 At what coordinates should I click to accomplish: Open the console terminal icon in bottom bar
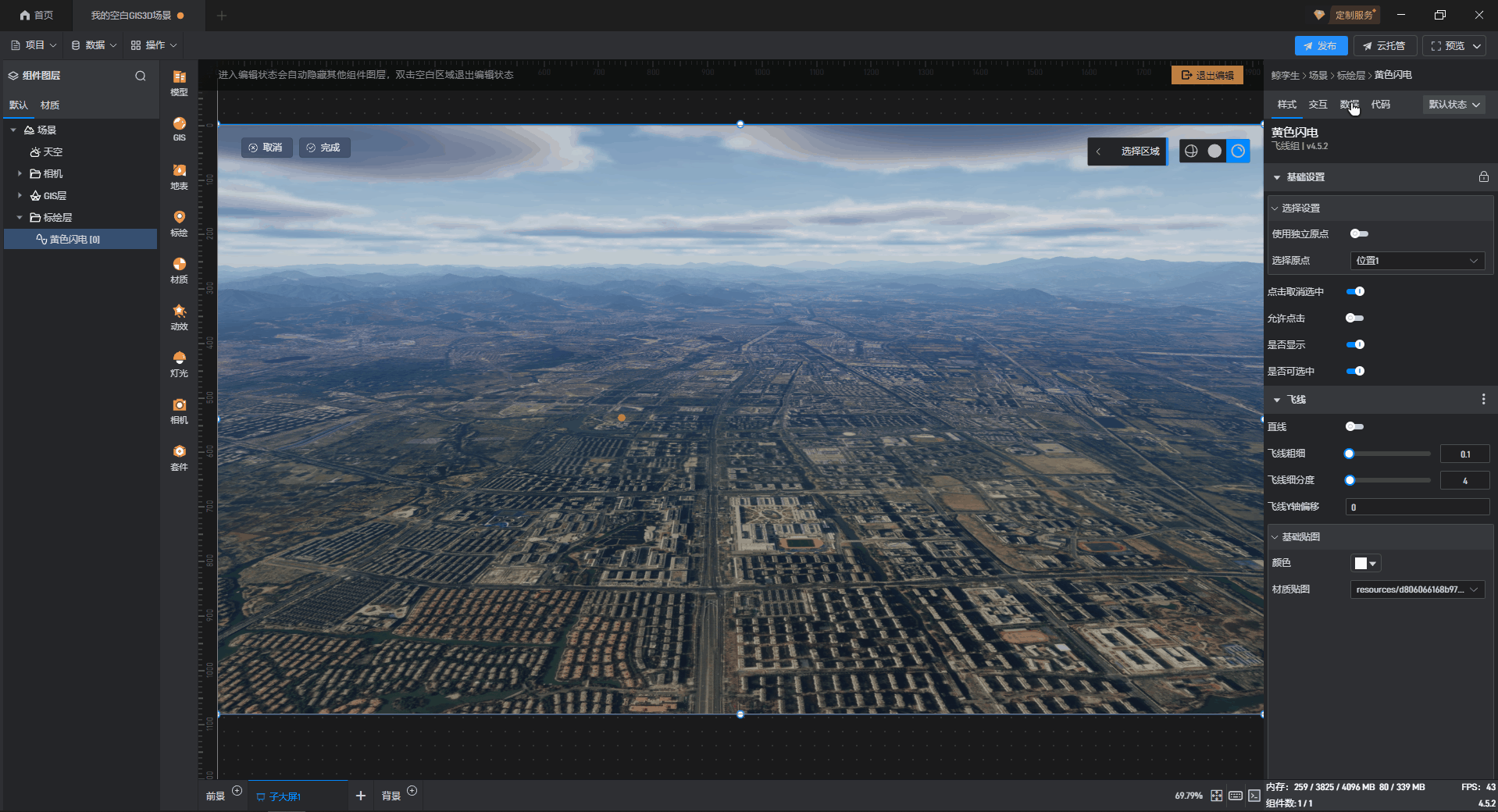click(x=1254, y=796)
